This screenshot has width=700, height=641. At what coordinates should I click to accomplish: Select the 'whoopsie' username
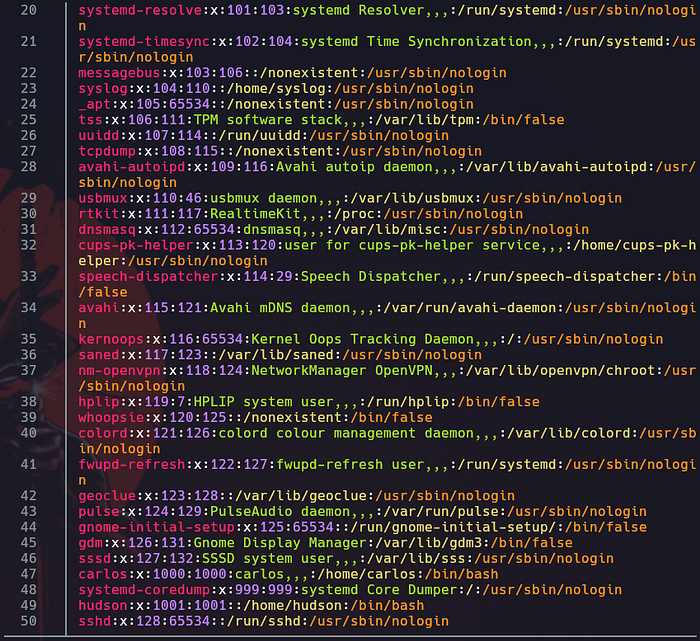click(111, 417)
